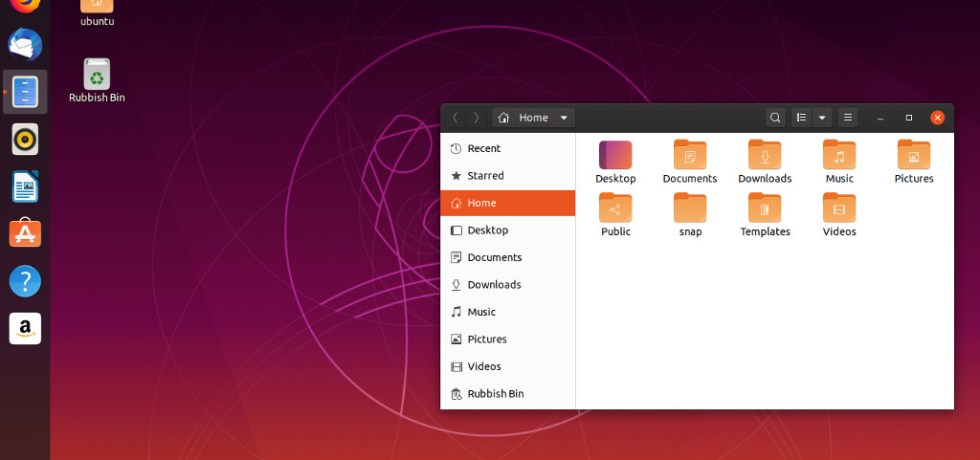Go forward using the right arrow

click(477, 118)
